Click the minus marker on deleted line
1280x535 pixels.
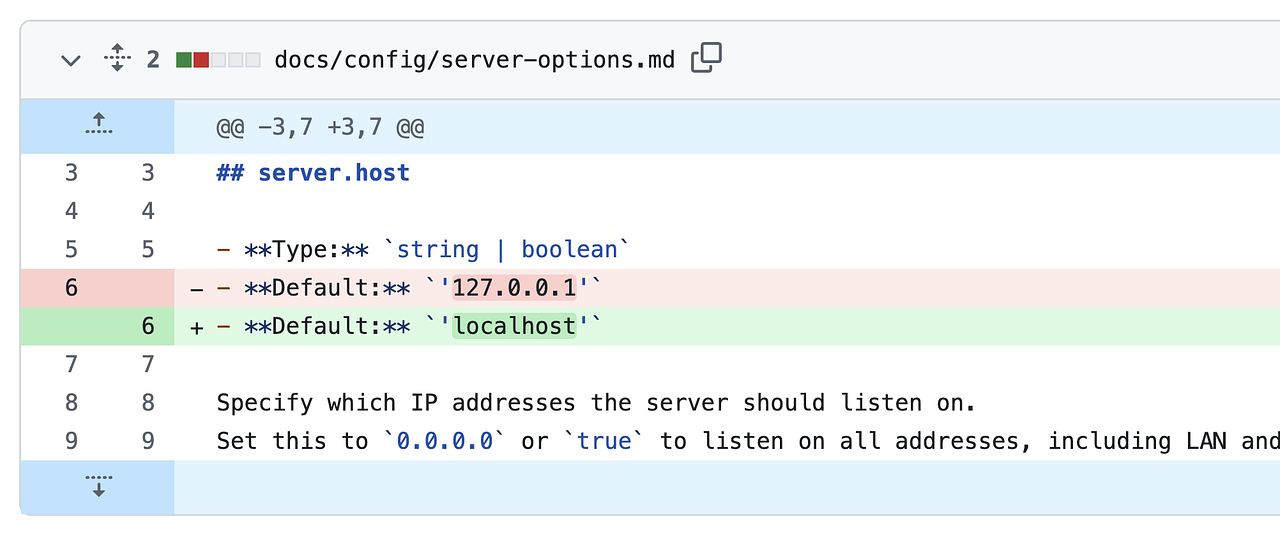pyautogui.click(x=197, y=289)
